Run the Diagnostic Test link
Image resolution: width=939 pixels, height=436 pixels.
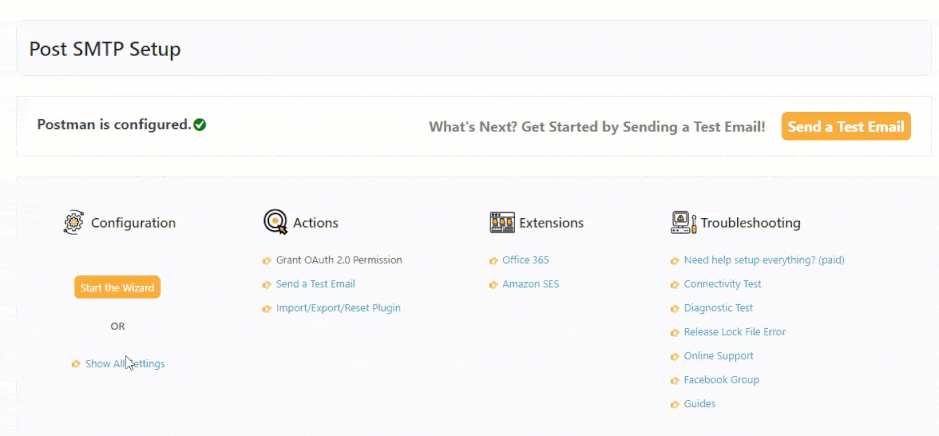[718, 308]
